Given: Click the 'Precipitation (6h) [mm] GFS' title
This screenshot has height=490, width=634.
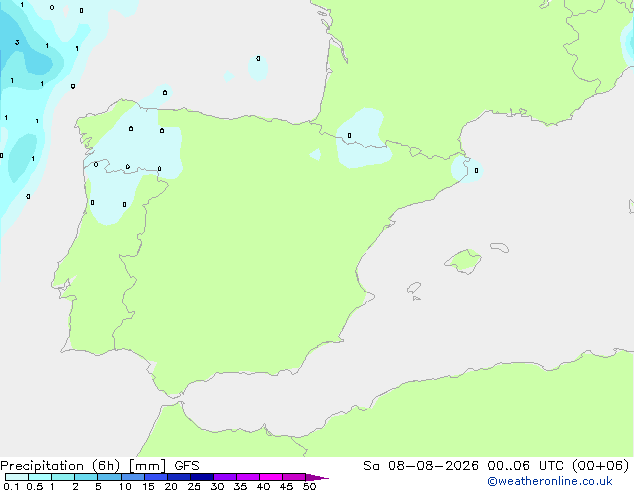Looking at the screenshot, I should [x=100, y=466].
